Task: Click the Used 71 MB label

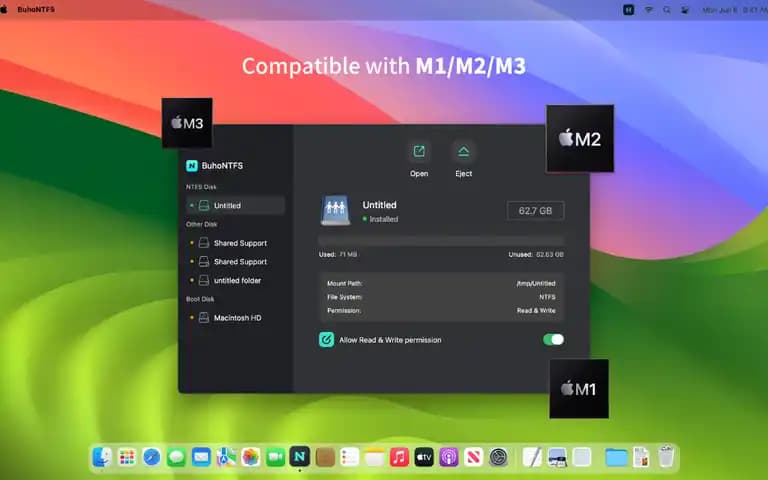Action: click(x=338, y=254)
